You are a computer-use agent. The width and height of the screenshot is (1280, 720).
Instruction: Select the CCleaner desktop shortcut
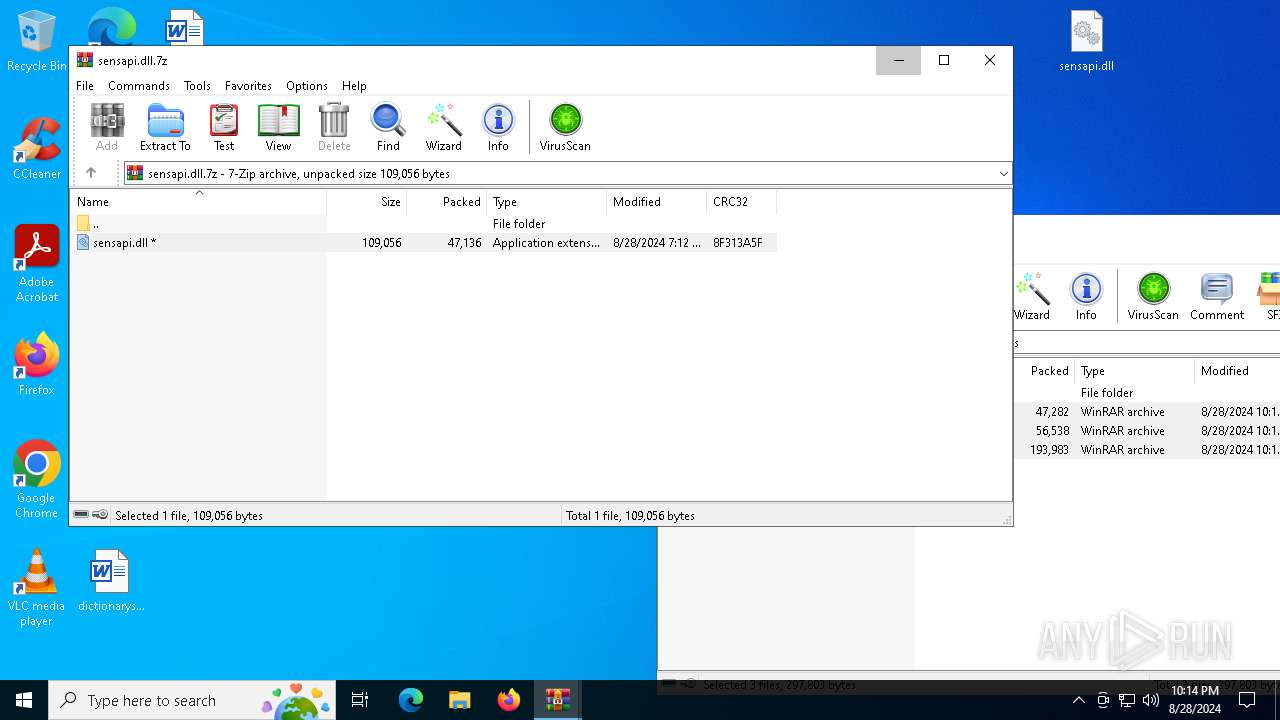(x=37, y=149)
